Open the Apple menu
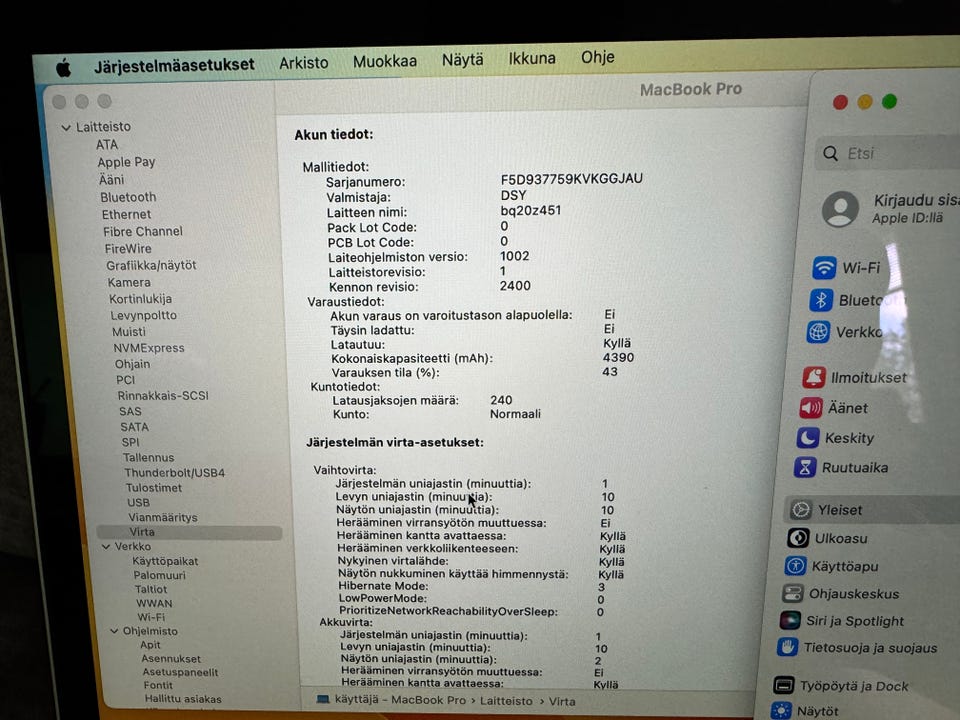This screenshot has height=720, width=960. 63,68
